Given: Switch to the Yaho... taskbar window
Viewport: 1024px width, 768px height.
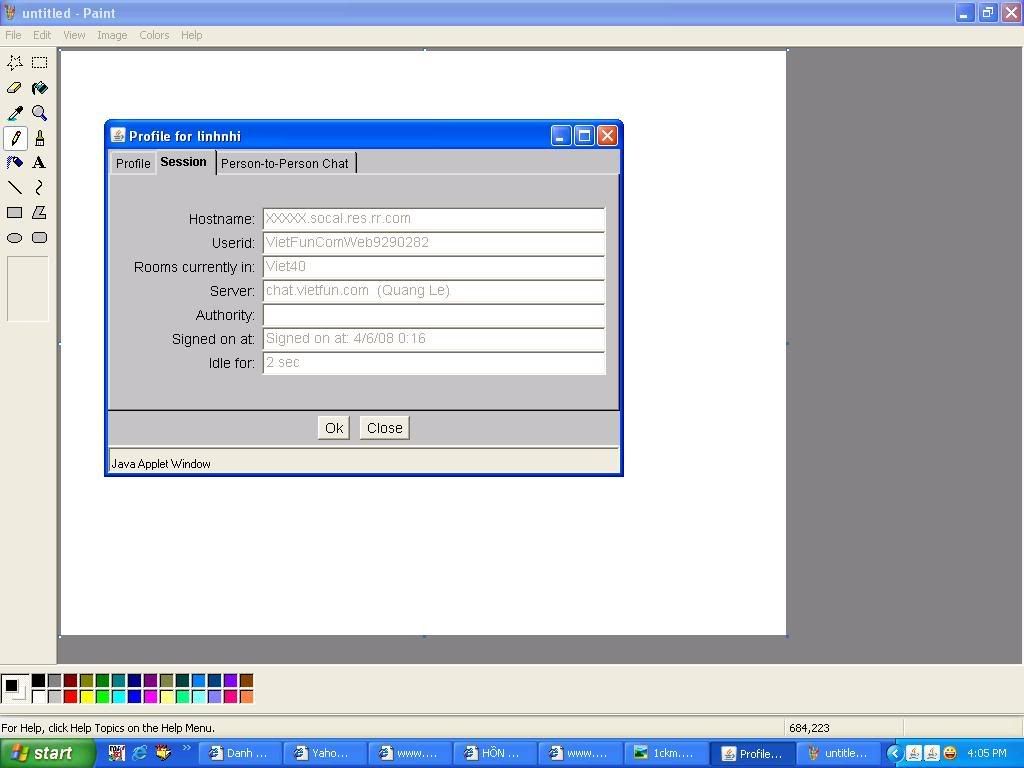Looking at the screenshot, I should 325,754.
